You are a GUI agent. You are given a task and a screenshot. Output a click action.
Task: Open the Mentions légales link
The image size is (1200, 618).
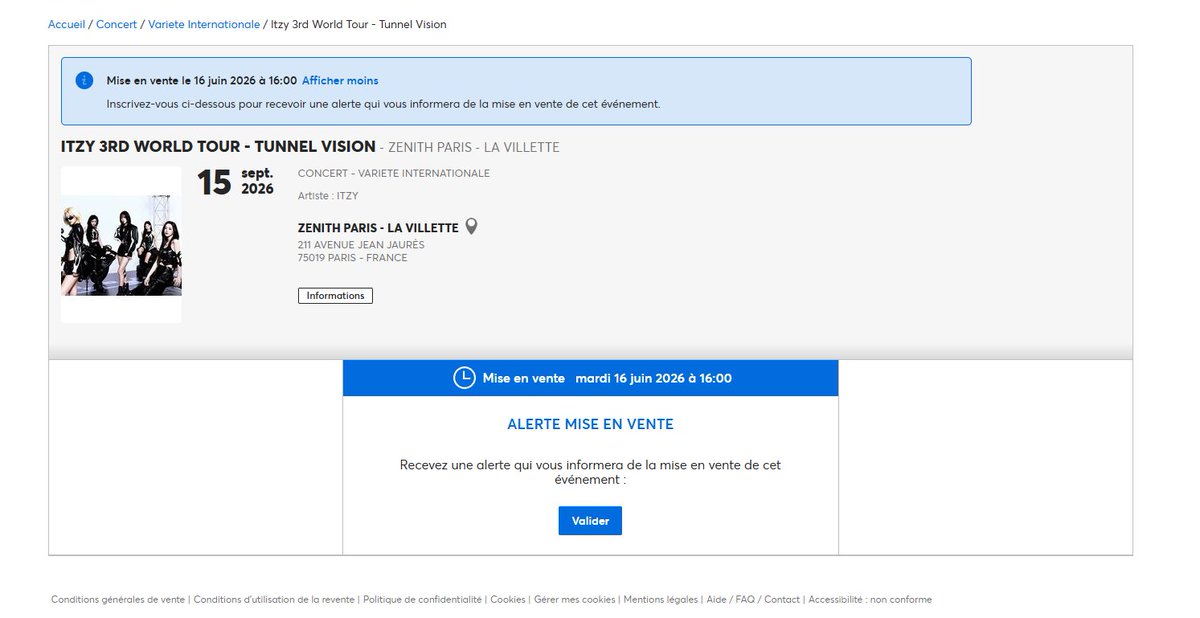point(661,600)
